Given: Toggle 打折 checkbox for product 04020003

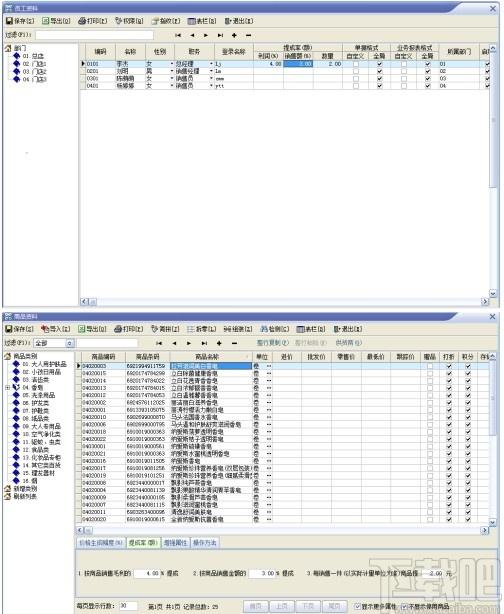Looking at the screenshot, I should pos(449,366).
